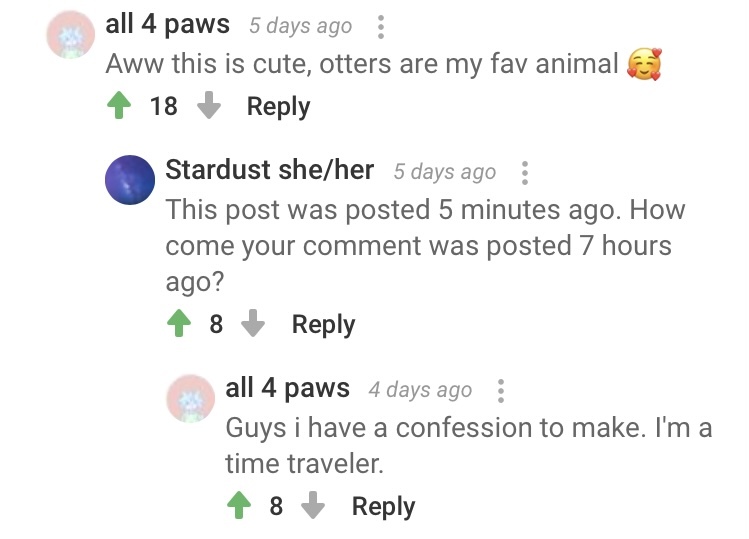View Stardust she/her's profile picture

point(131,181)
